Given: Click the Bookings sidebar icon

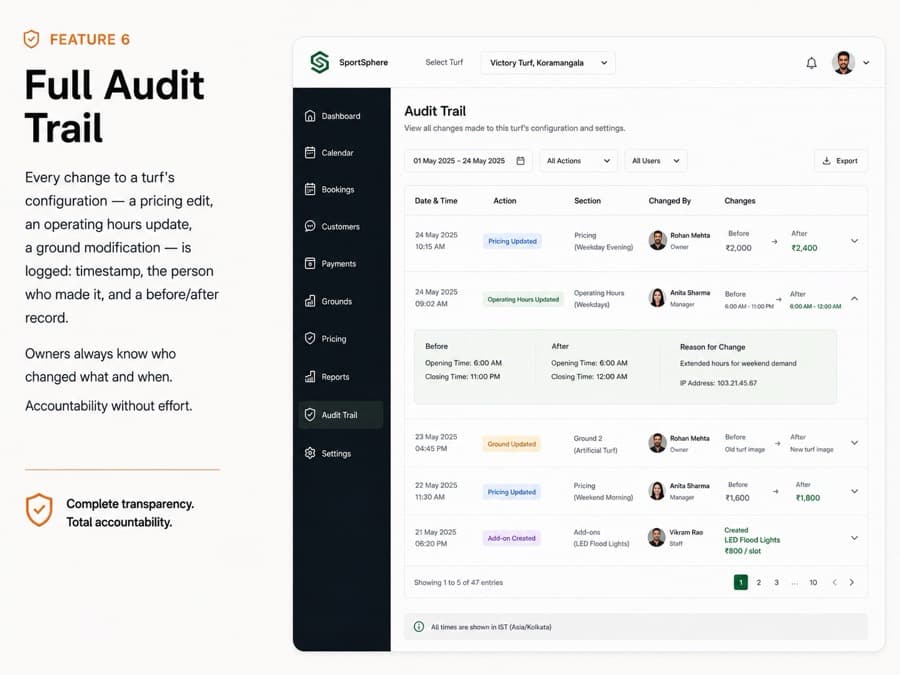Looking at the screenshot, I should click(x=310, y=189).
